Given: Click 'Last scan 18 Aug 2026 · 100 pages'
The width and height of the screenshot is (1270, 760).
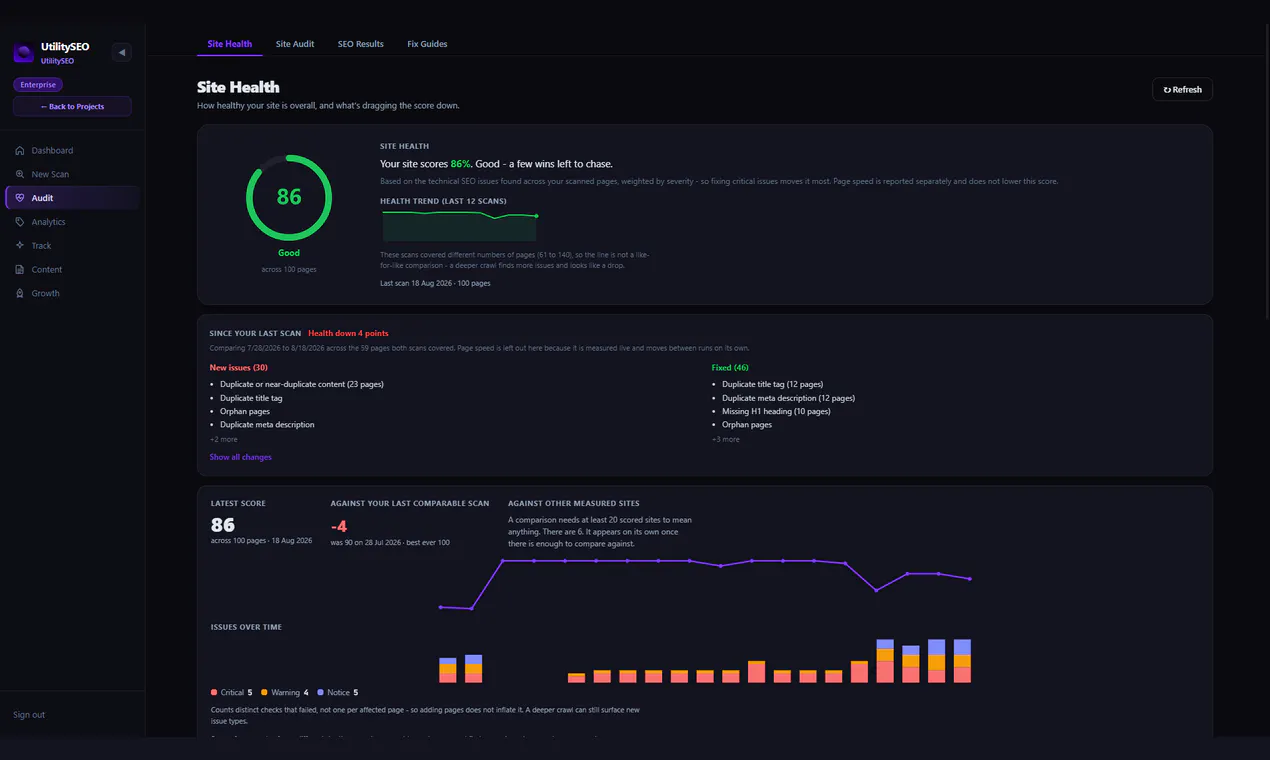Looking at the screenshot, I should tap(435, 283).
